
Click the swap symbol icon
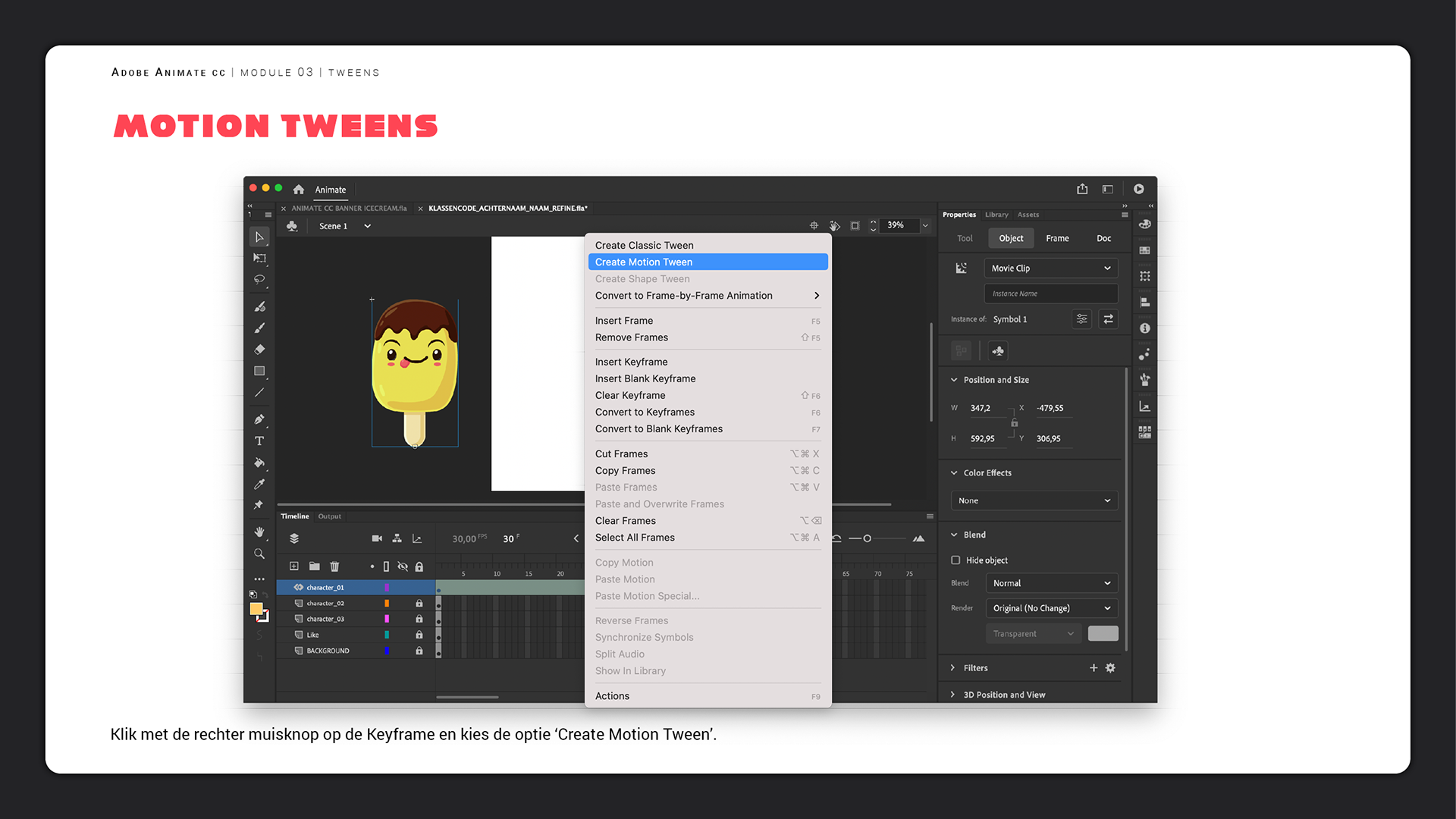1108,319
